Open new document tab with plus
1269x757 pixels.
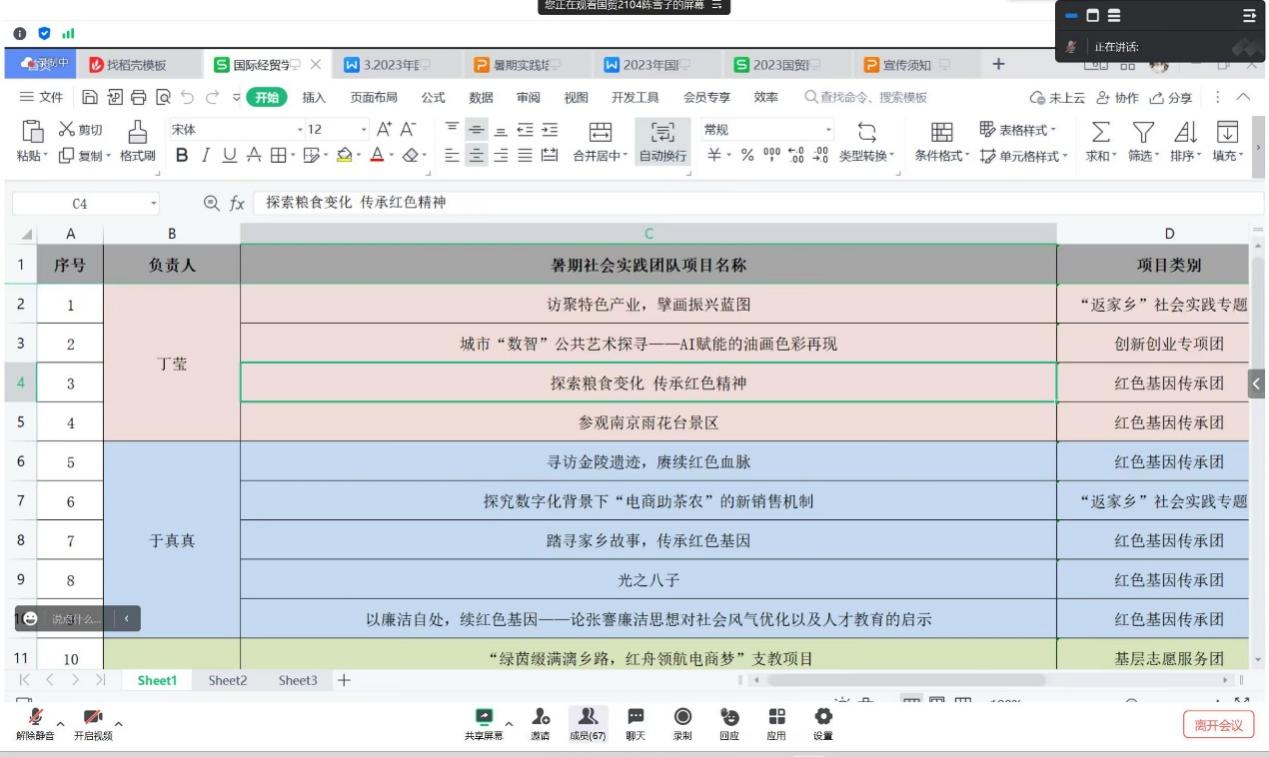[x=998, y=64]
